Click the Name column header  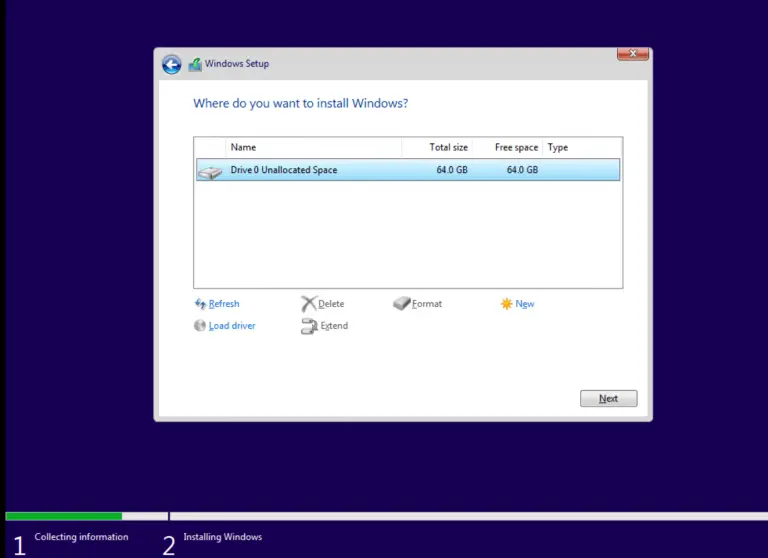coord(313,147)
